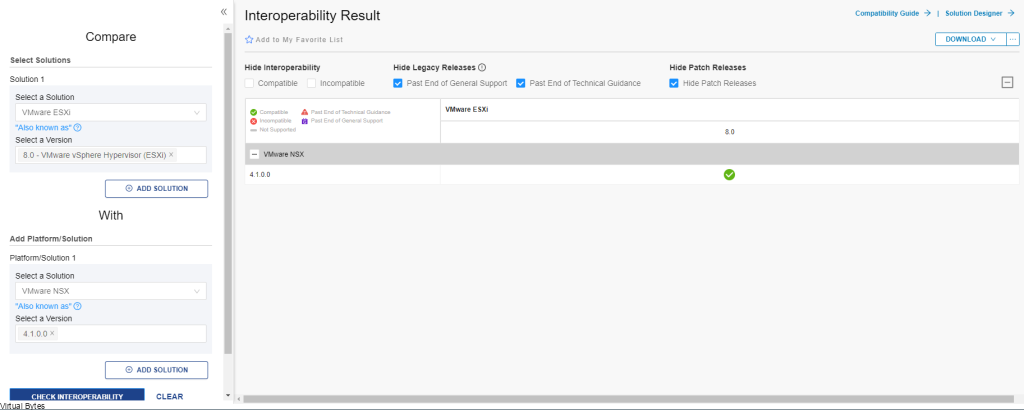1024x410 pixels.
Task: Open the VMware NSX solution dropdown
Action: (111, 291)
